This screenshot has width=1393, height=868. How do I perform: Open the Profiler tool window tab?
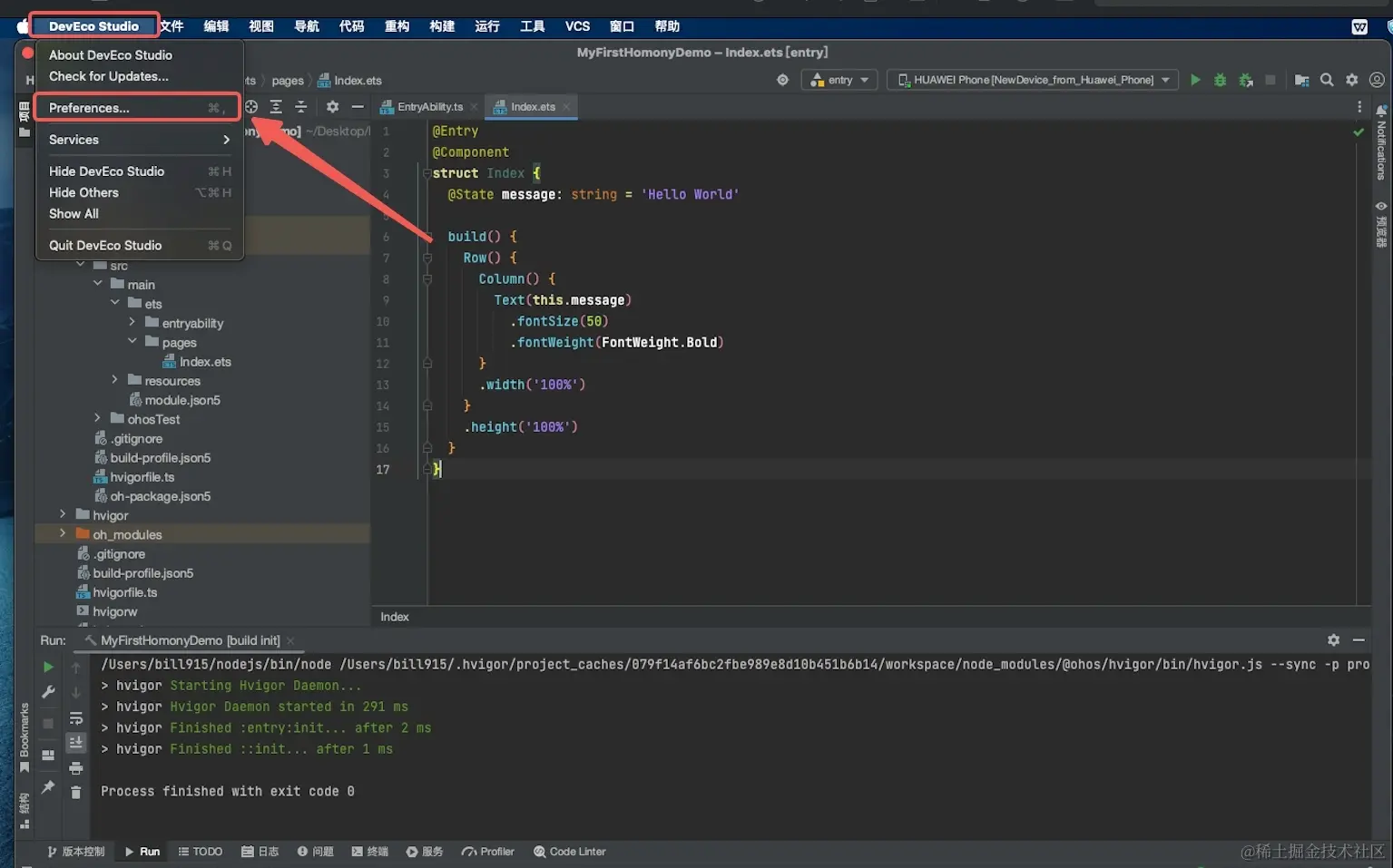488,852
